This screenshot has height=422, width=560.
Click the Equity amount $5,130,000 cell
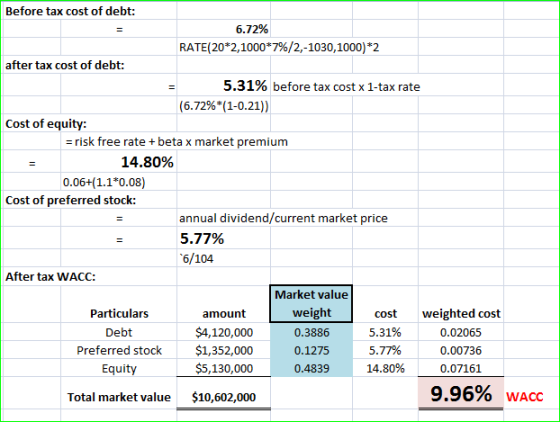pyautogui.click(x=224, y=368)
